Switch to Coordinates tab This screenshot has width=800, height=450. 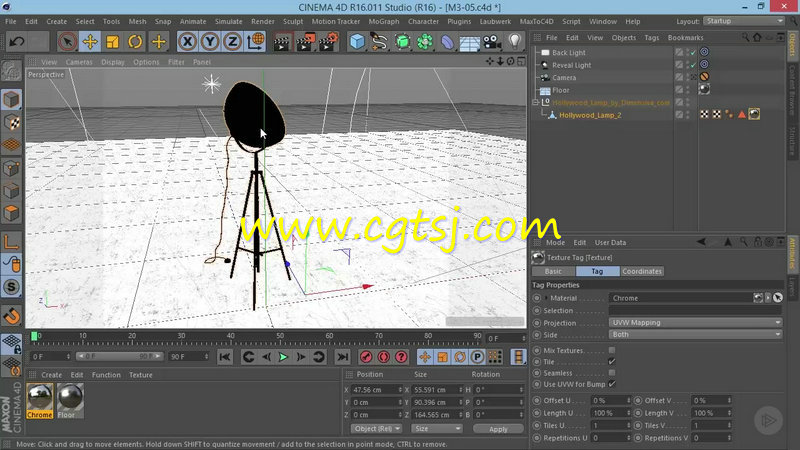click(x=642, y=271)
